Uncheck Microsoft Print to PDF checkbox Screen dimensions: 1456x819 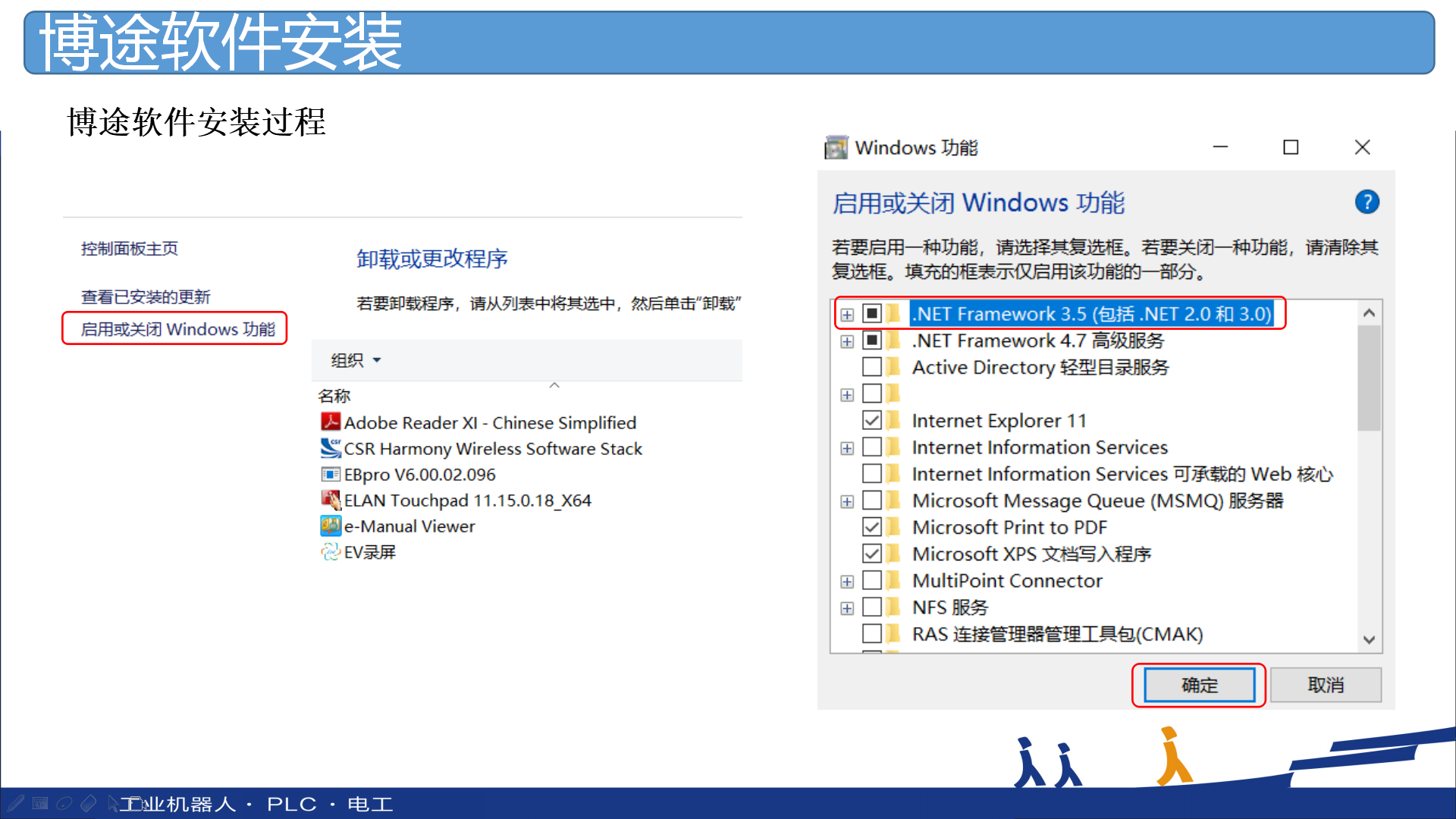point(872,527)
